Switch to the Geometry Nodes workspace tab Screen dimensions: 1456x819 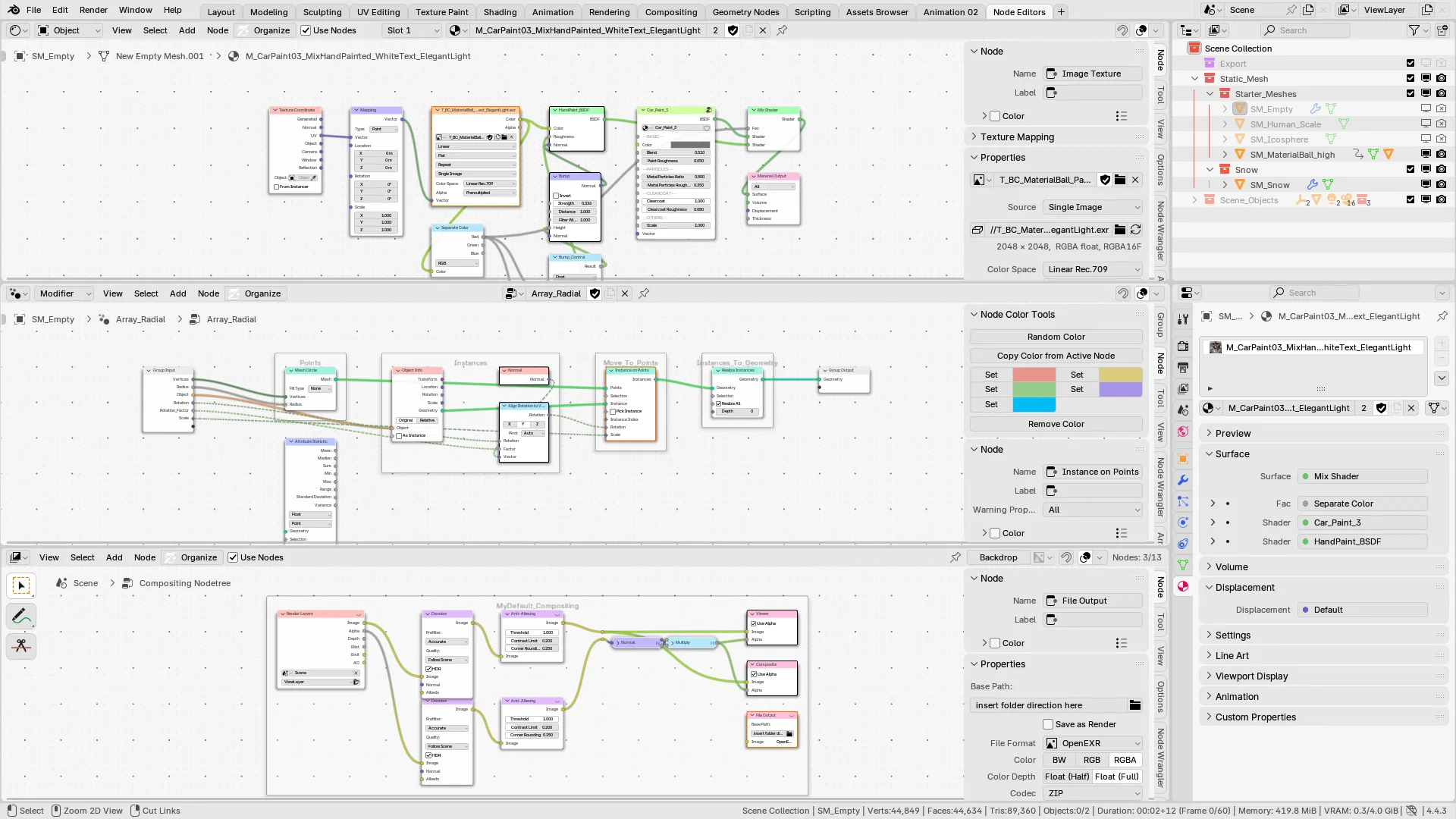(x=745, y=12)
